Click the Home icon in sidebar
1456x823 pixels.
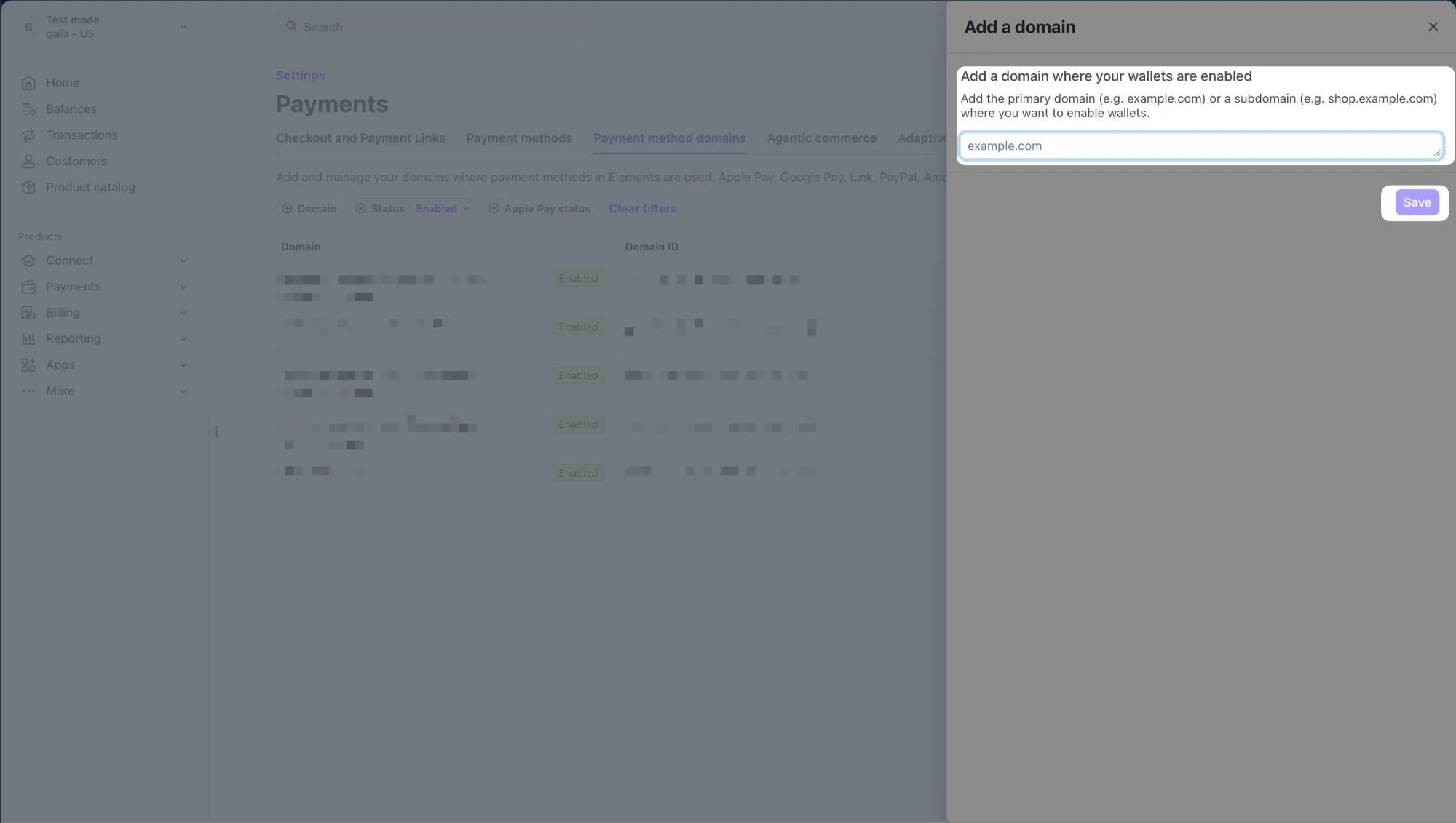28,83
